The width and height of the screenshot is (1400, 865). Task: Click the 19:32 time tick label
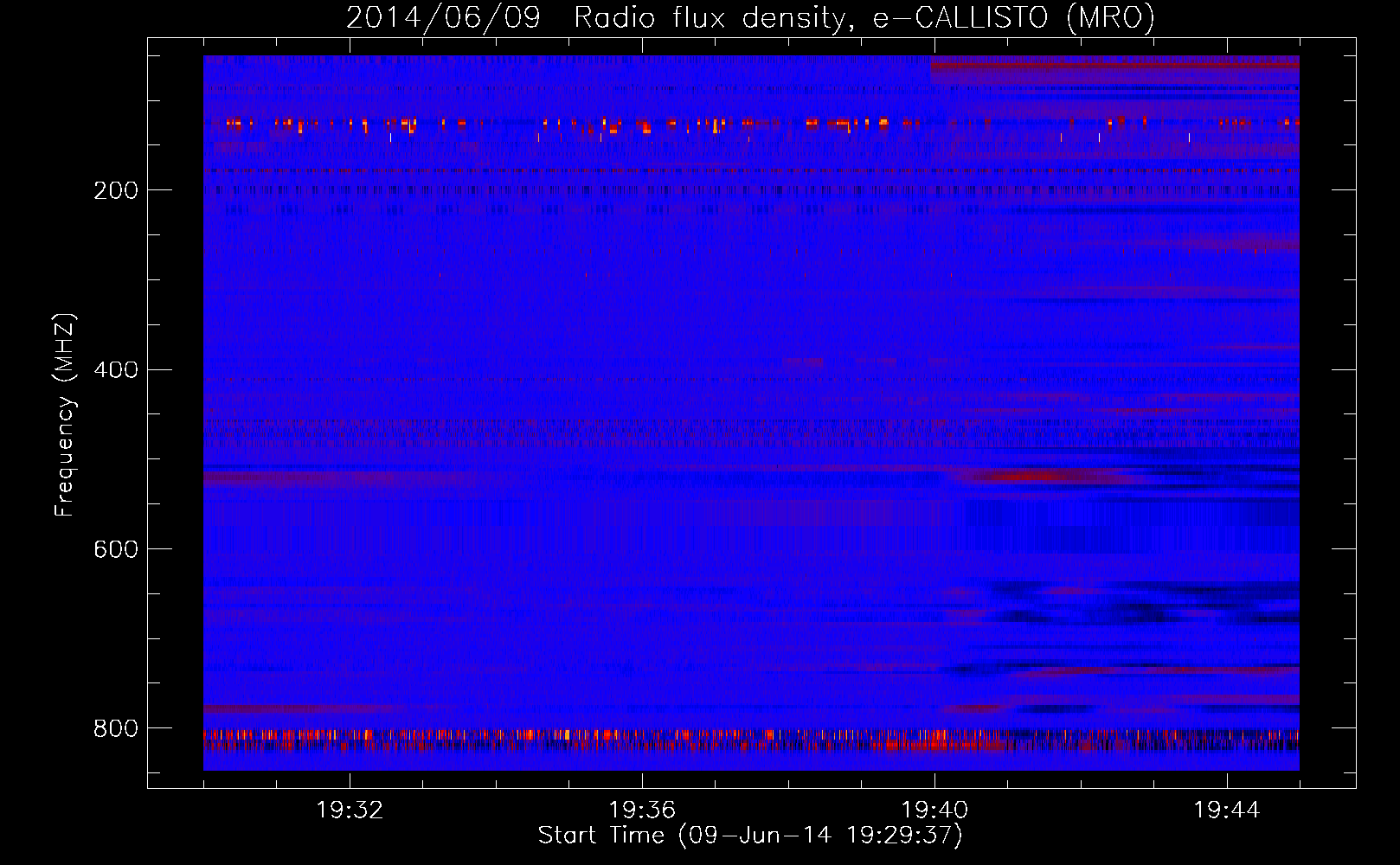pos(350,811)
